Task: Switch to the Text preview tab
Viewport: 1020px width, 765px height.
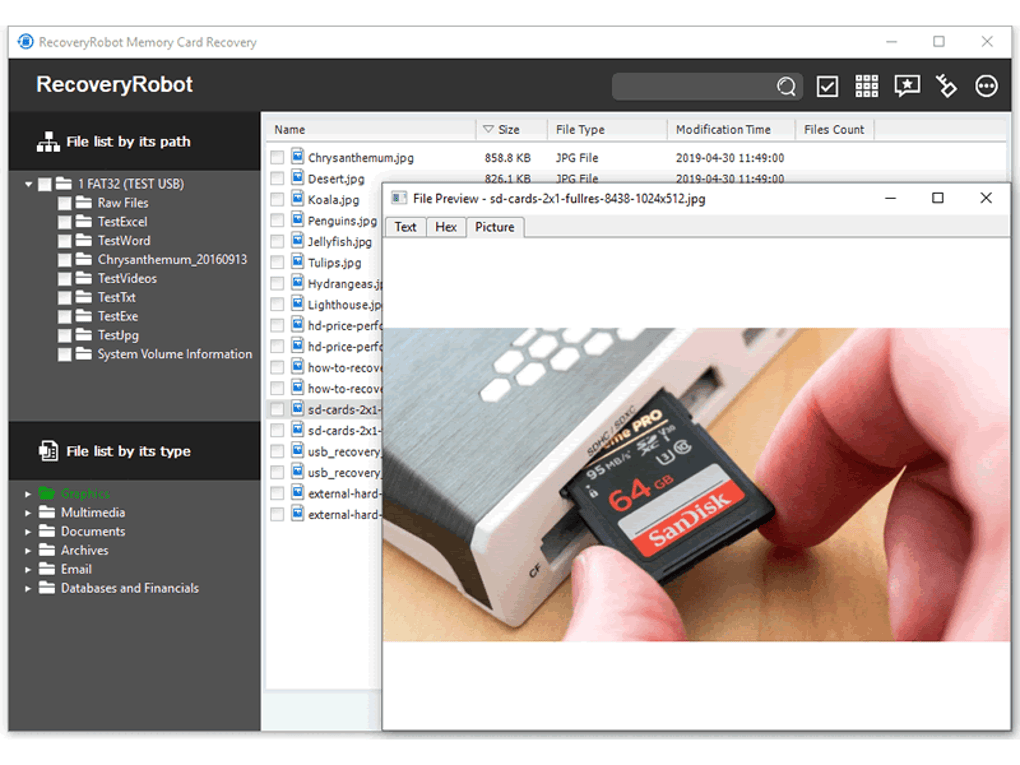Action: (405, 227)
